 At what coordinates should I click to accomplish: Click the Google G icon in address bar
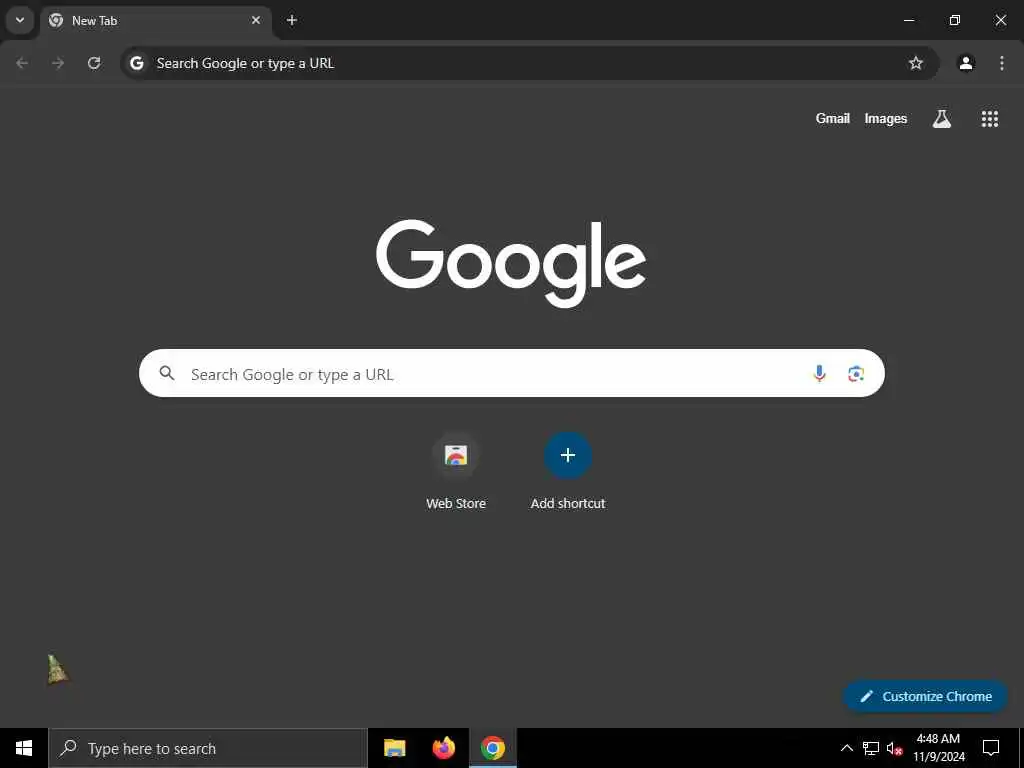pyautogui.click(x=136, y=63)
